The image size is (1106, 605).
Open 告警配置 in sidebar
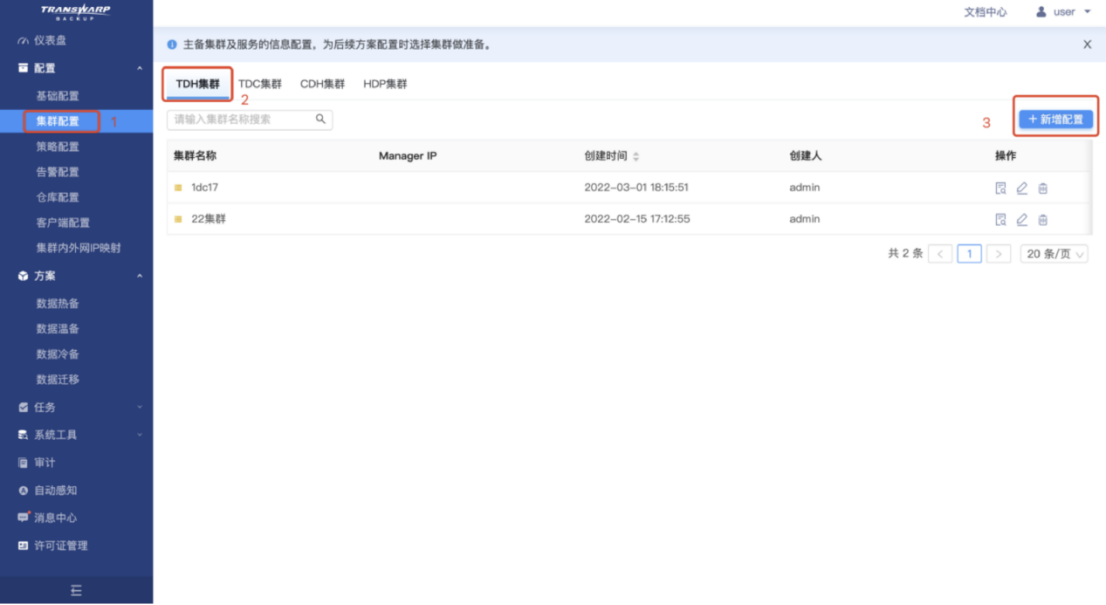[58, 172]
